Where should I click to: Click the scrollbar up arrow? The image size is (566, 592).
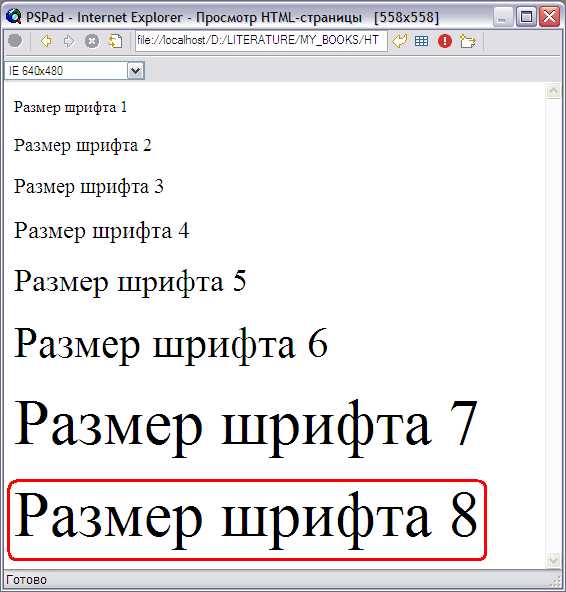click(554, 92)
